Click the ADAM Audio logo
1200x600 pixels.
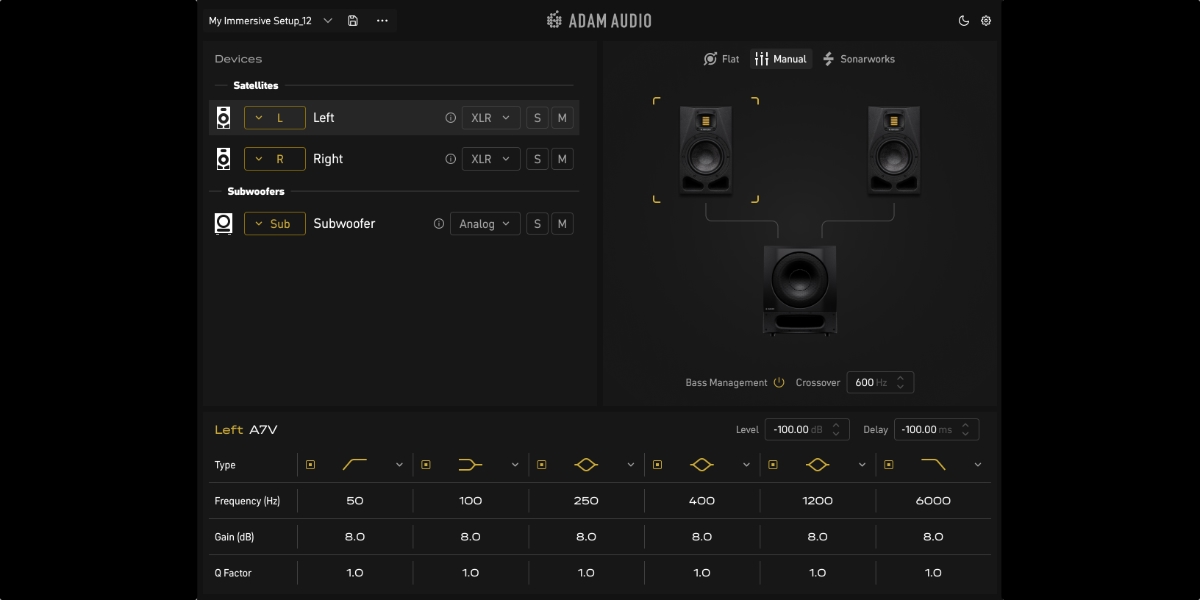point(599,20)
